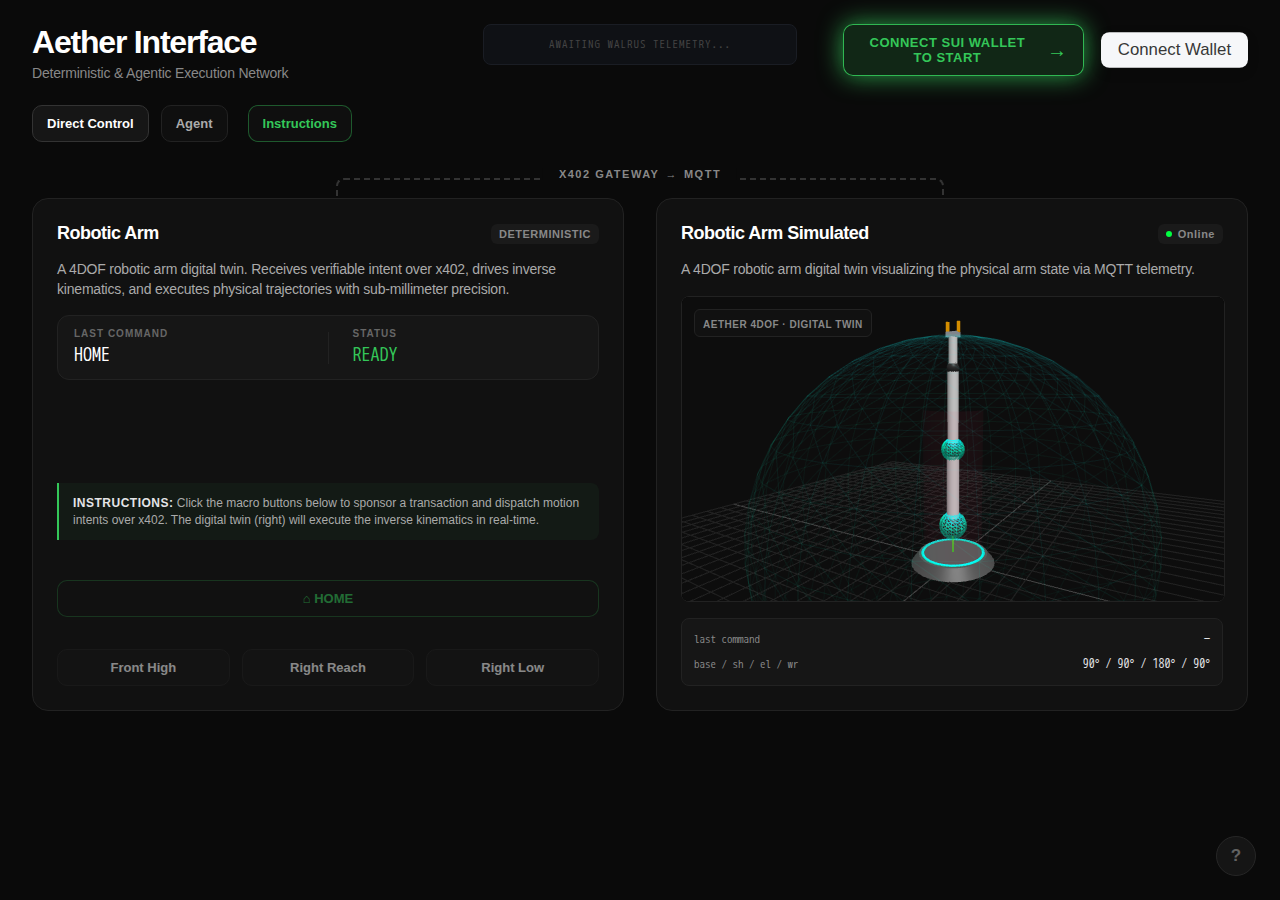Click the joint angles readout values
The height and width of the screenshot is (900, 1280).
click(1146, 664)
